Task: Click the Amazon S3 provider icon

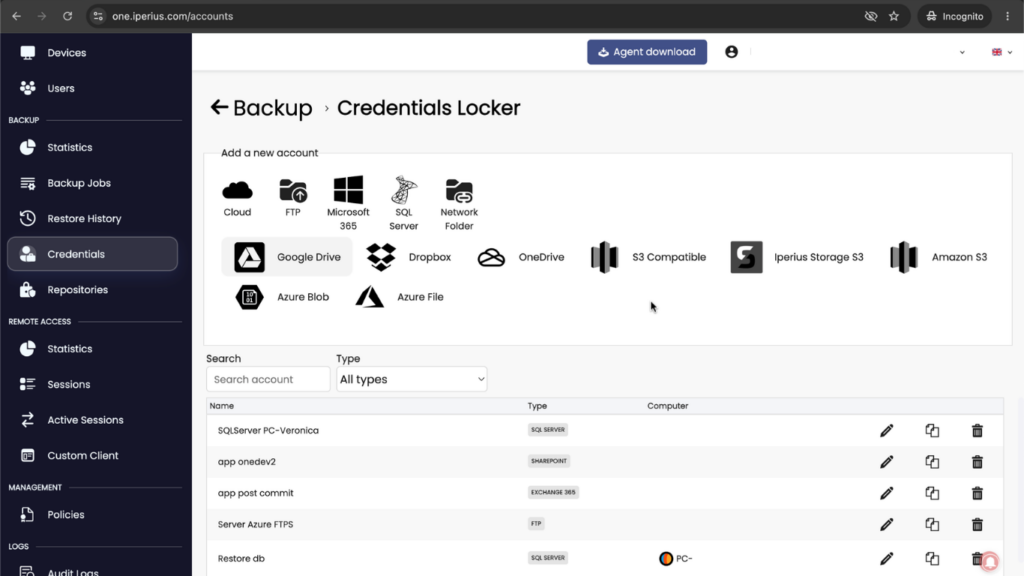Action: pyautogui.click(x=904, y=257)
